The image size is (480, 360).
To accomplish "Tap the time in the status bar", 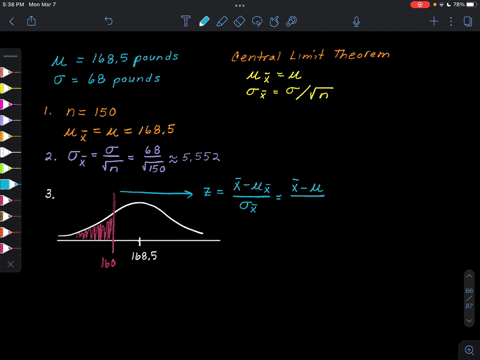I will click(x=13, y=5).
